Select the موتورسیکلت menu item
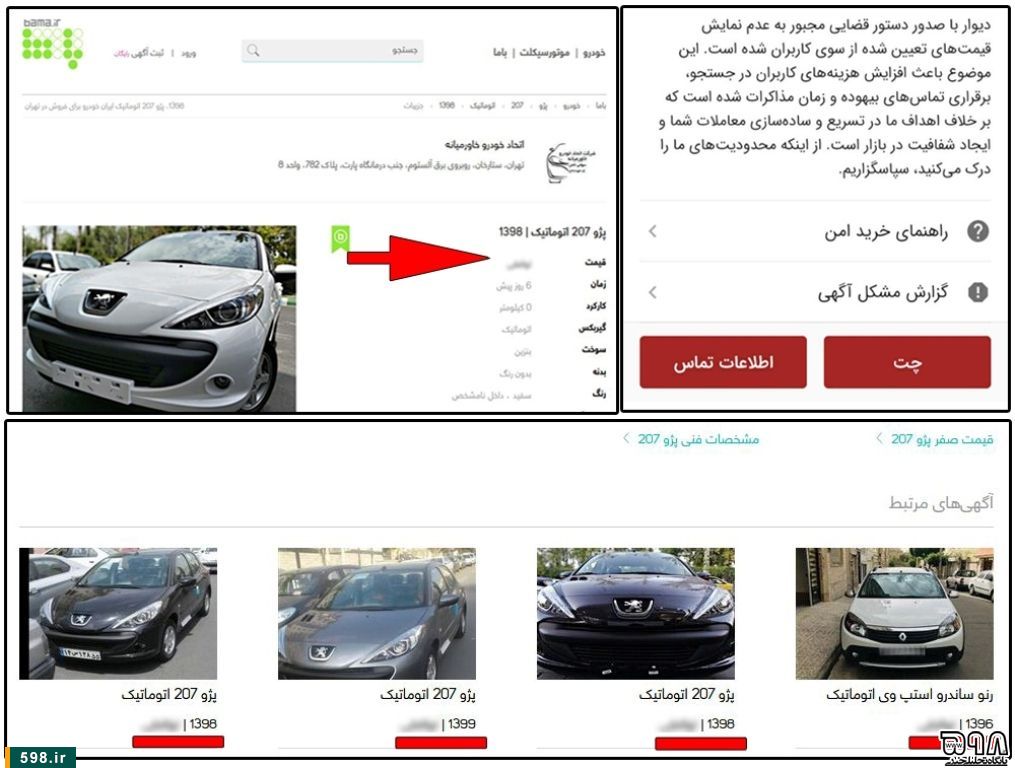 pyautogui.click(x=544, y=52)
